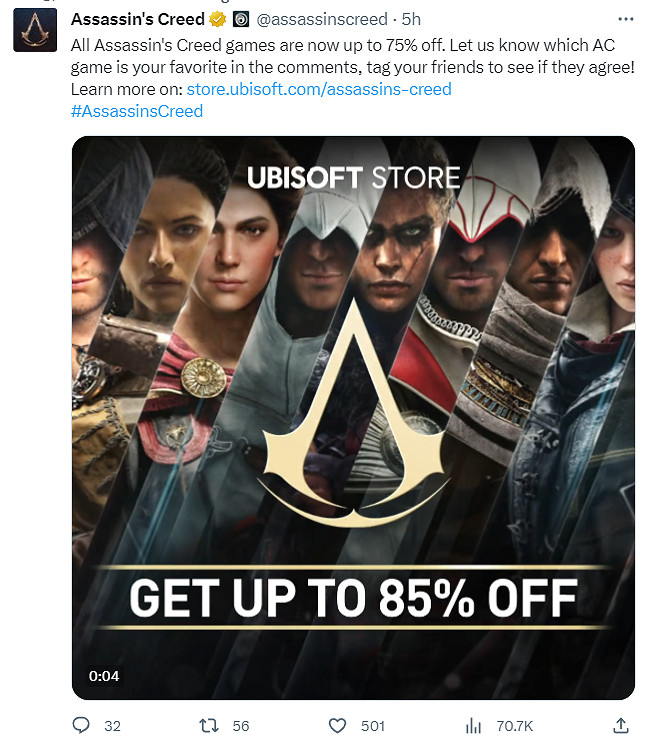Play the Ubisoft Store promo video
The height and width of the screenshot is (744, 652).
(353, 418)
